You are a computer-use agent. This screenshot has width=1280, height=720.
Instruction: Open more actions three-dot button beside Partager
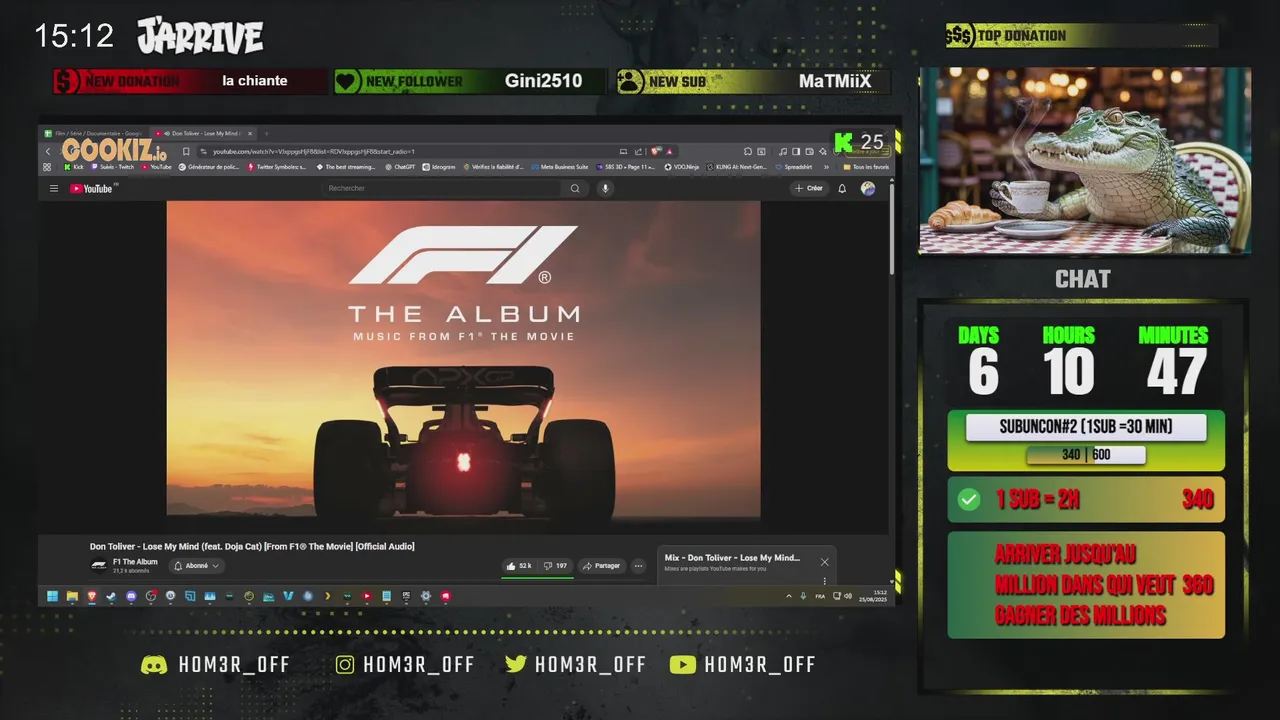point(638,566)
